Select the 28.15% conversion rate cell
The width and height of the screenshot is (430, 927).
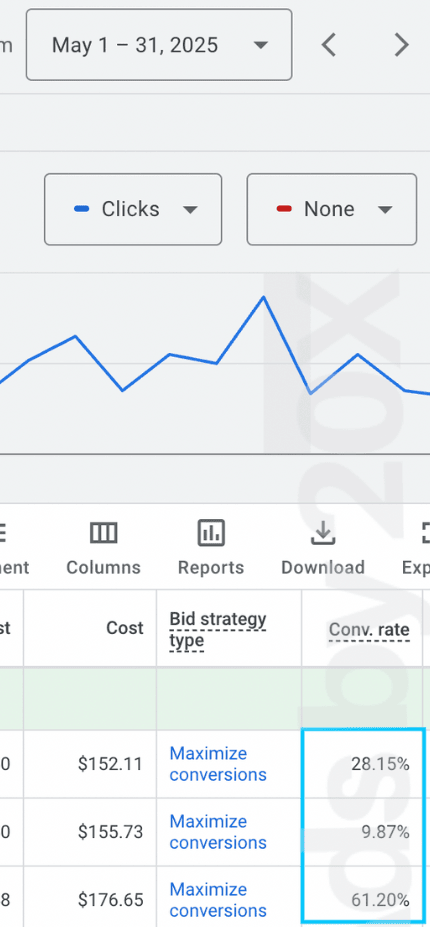click(363, 764)
